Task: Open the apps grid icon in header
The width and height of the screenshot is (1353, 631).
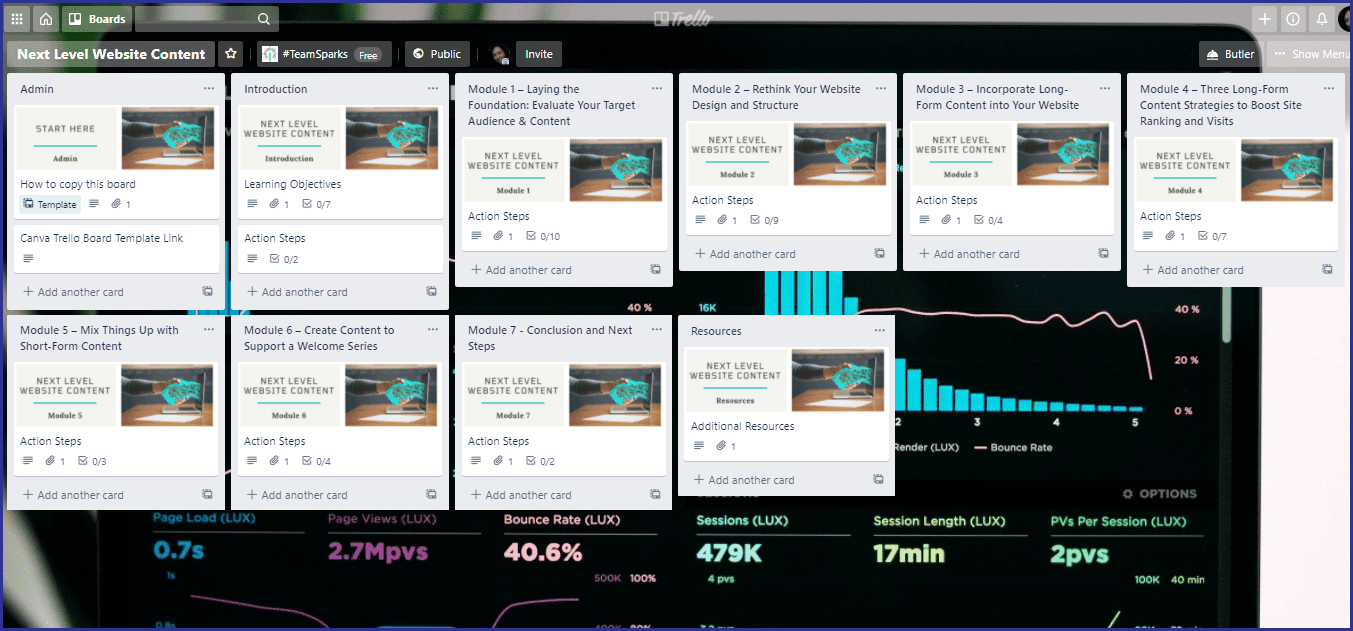Action: pyautogui.click(x=17, y=18)
